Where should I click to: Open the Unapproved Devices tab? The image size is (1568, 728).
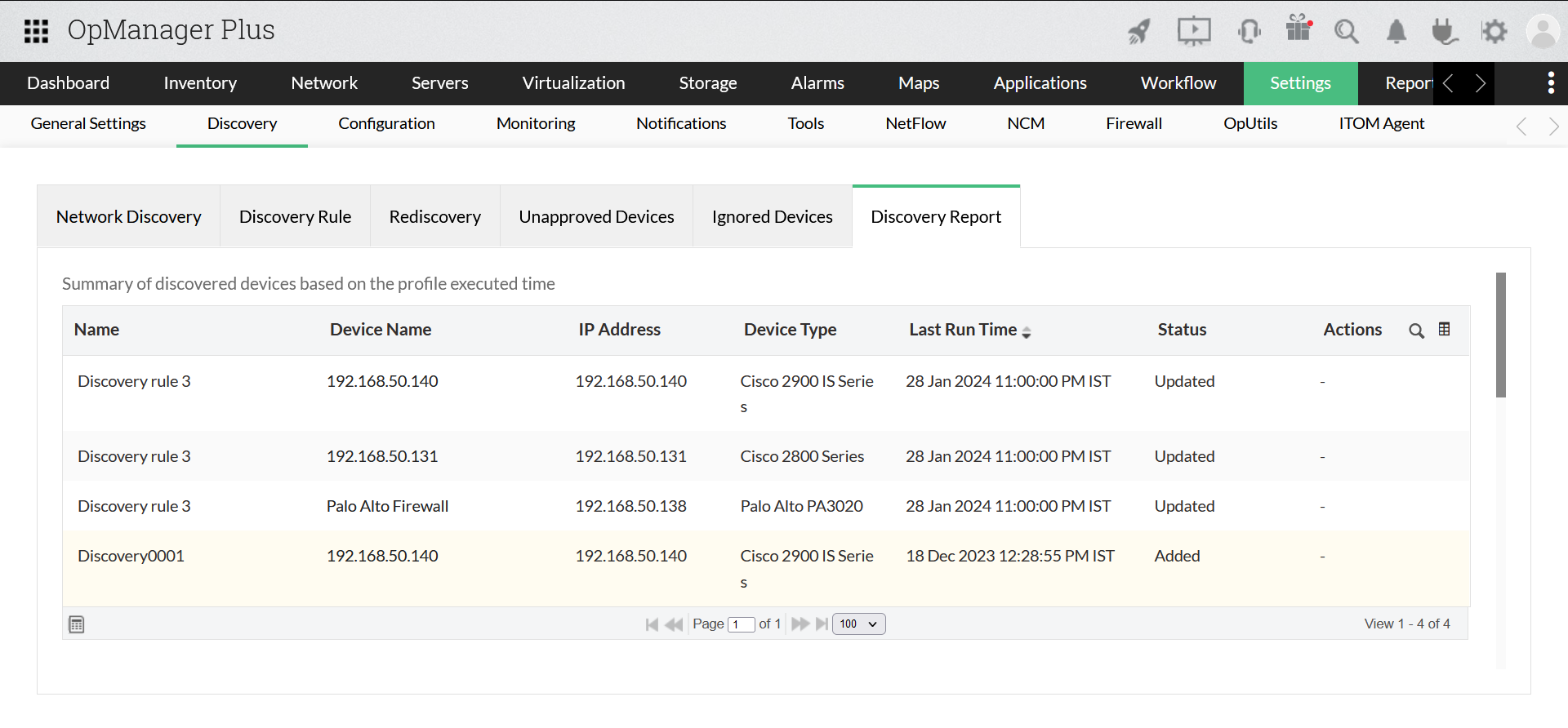(596, 217)
